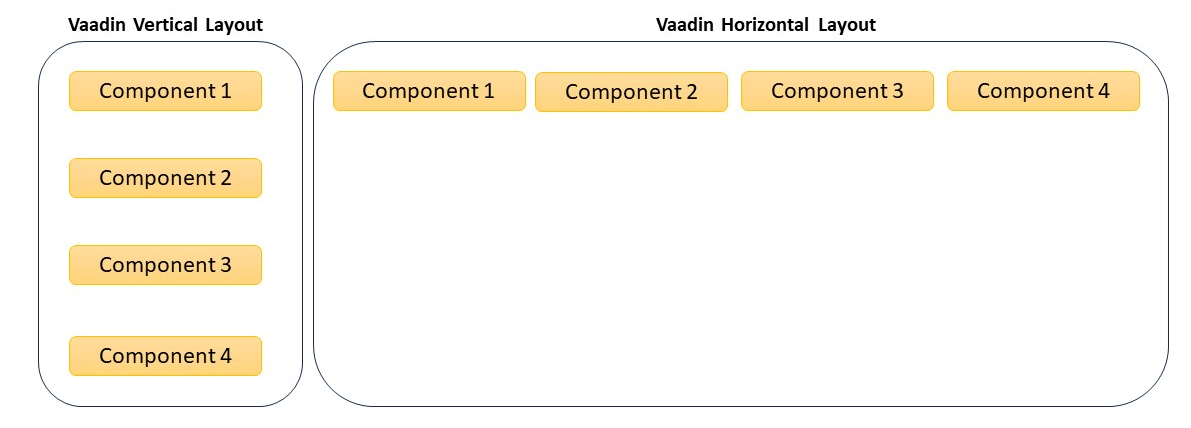Click the gap between vertical Component 1 and Component 2

click(166, 135)
